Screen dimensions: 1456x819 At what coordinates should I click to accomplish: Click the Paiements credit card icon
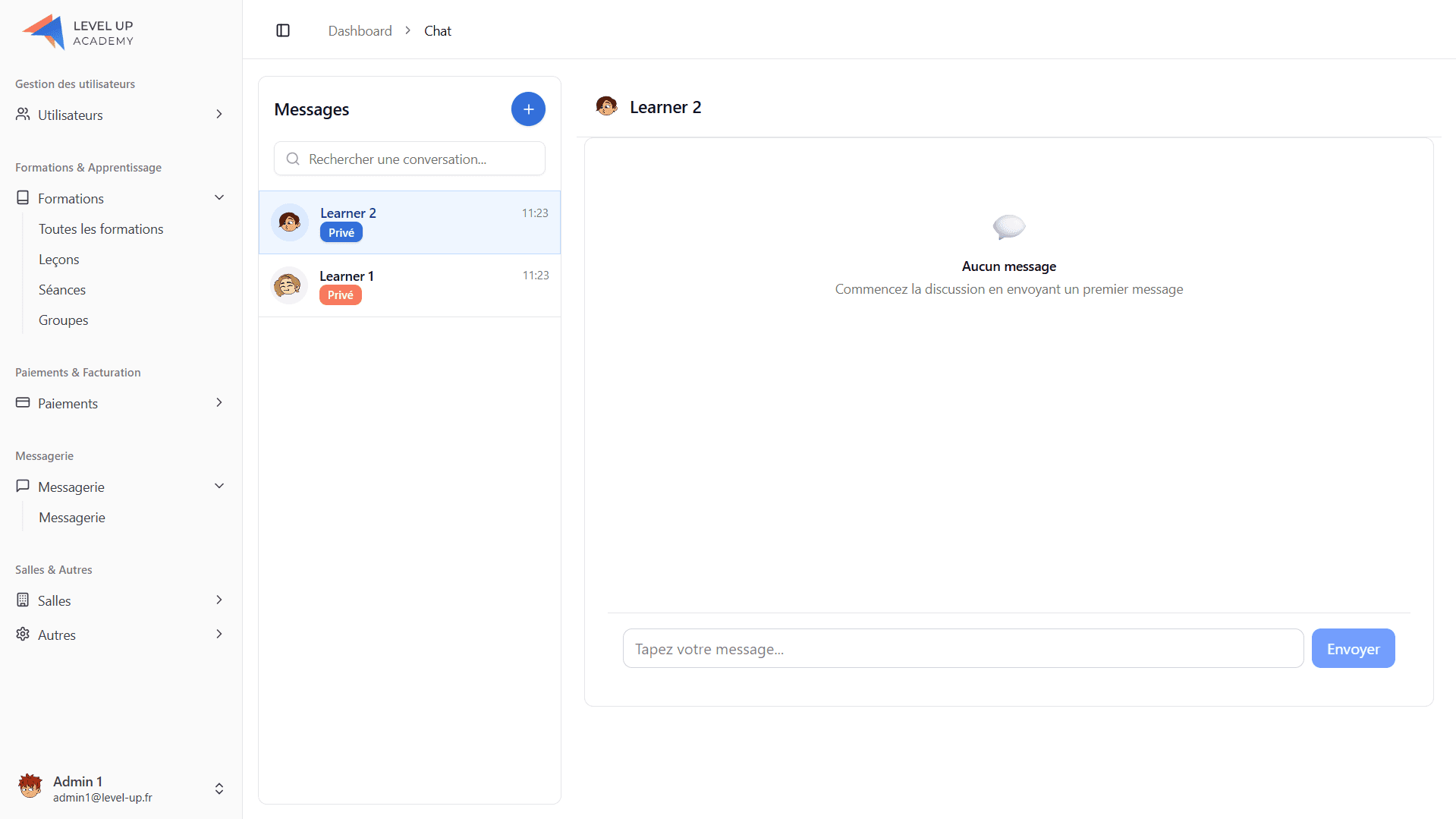[x=23, y=403]
